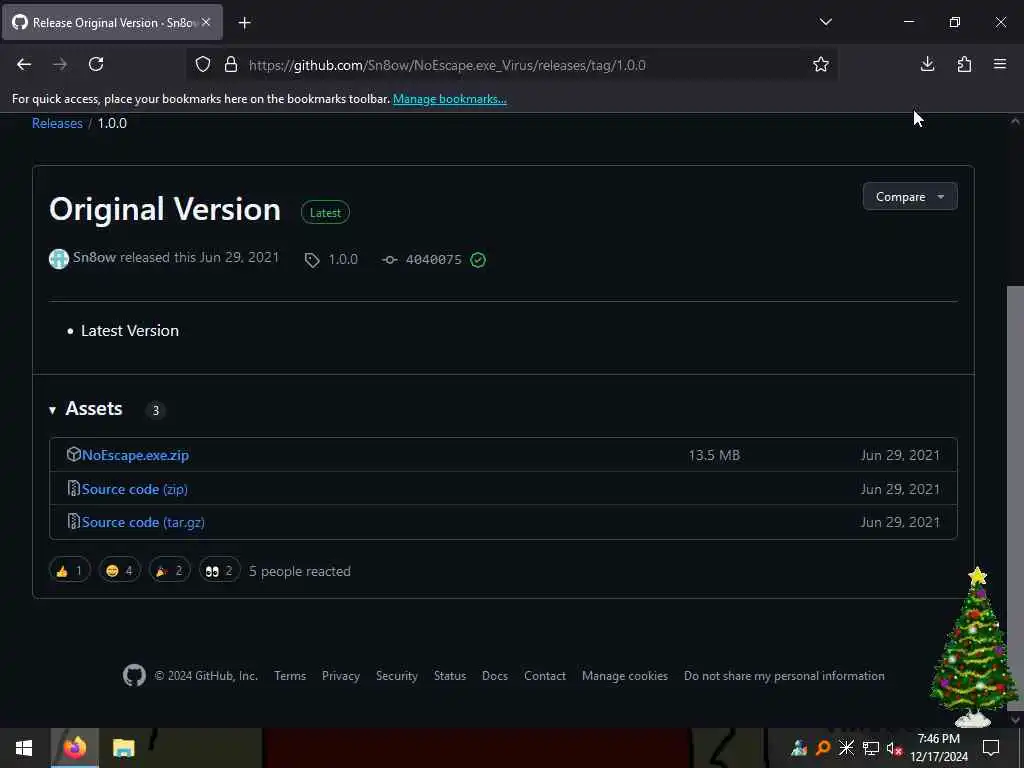The image size is (1024, 768).
Task: Open commit 4040075
Action: point(434,260)
